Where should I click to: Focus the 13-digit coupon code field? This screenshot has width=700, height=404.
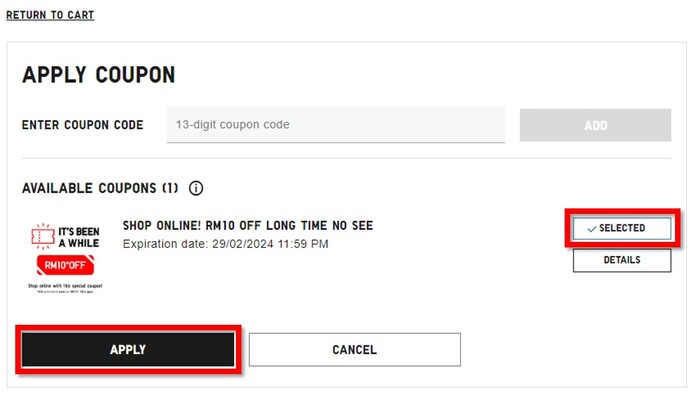pos(336,125)
